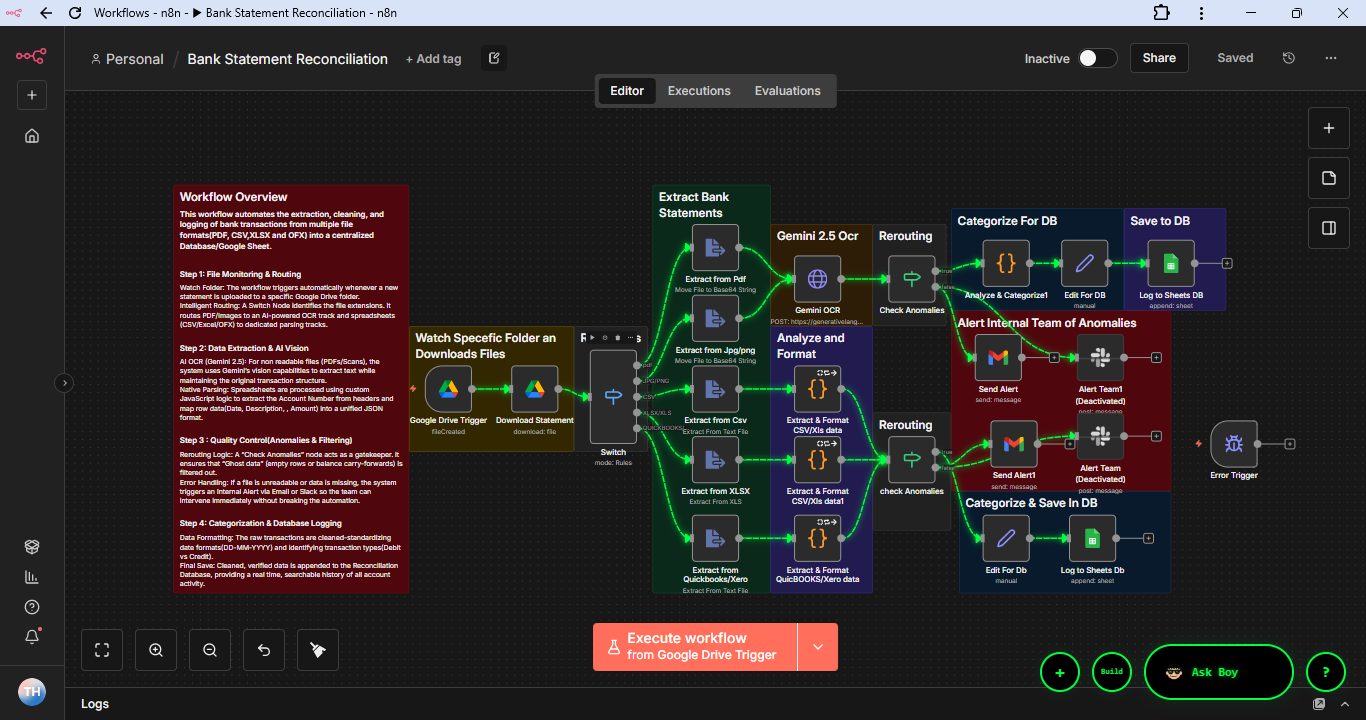Open the Error Trigger node

pos(1234,444)
